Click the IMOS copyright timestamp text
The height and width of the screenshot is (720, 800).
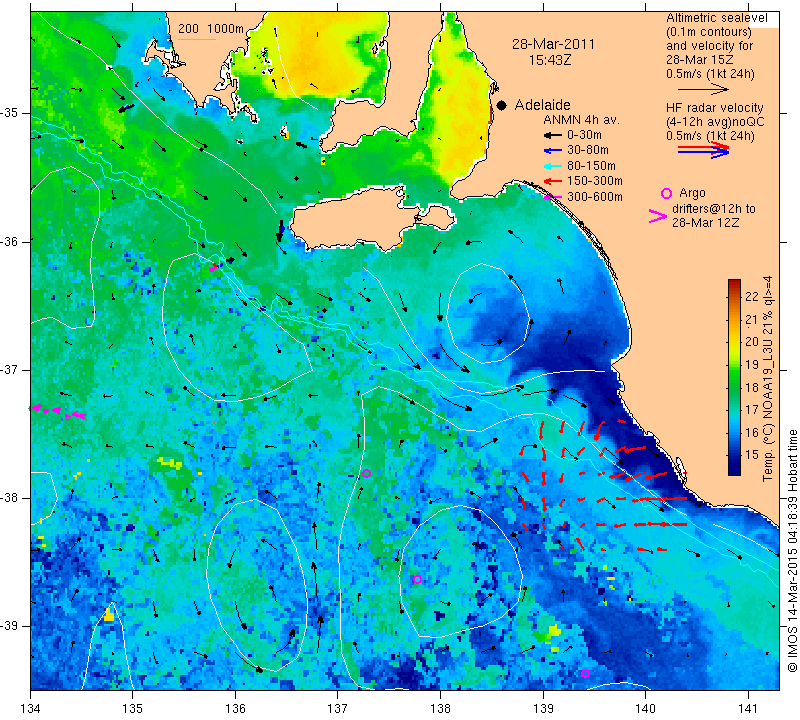point(792,551)
